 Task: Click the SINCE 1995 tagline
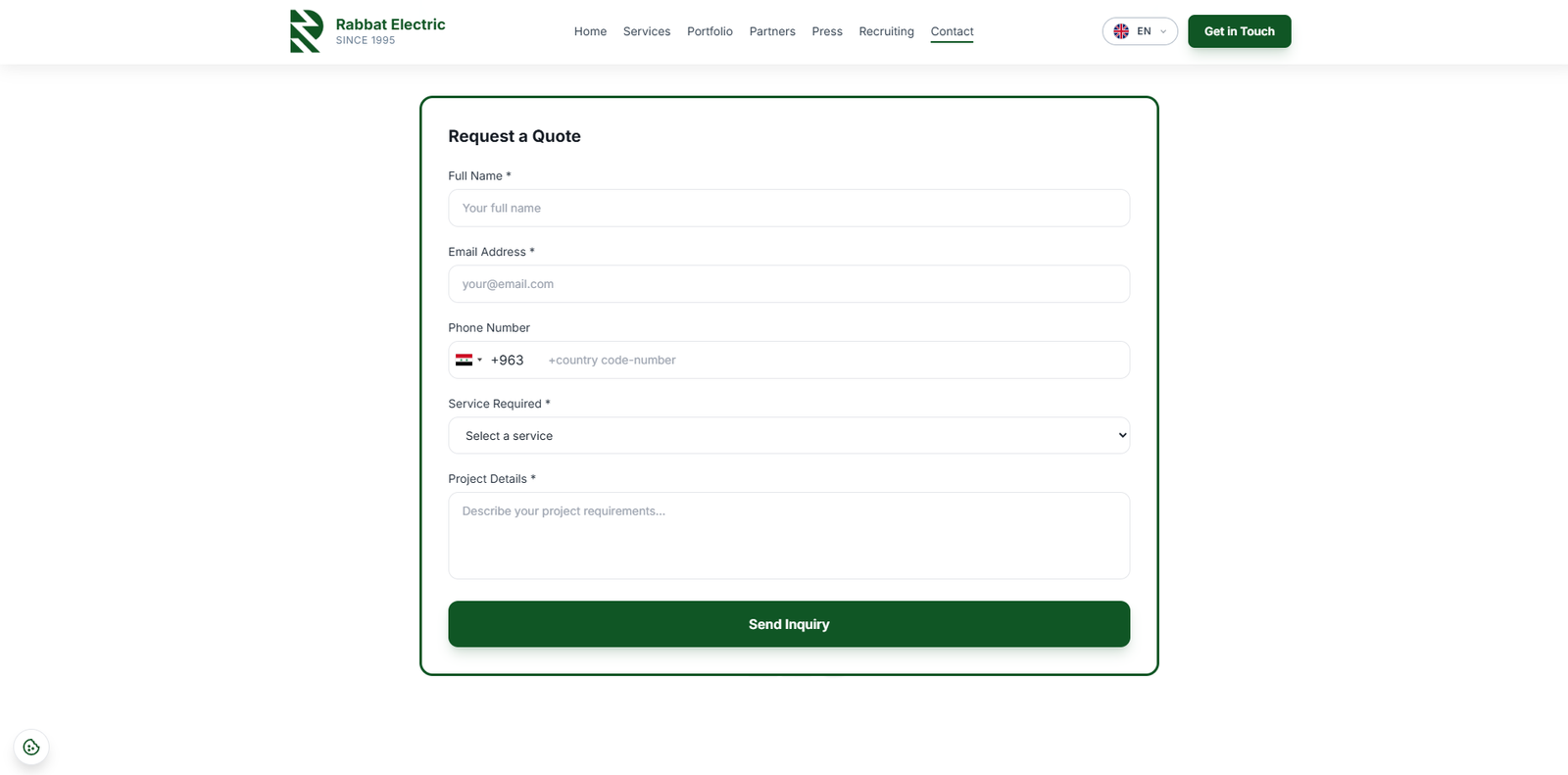(x=366, y=40)
